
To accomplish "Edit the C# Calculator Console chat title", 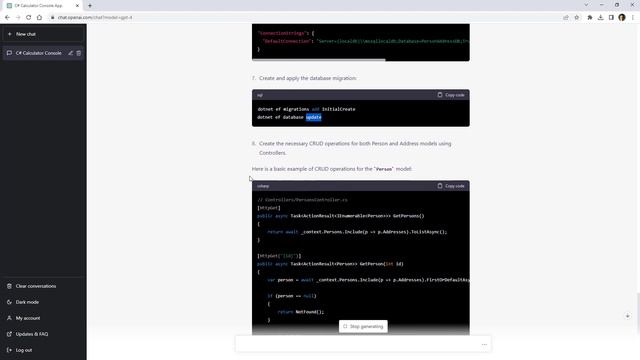I will 71,53.
